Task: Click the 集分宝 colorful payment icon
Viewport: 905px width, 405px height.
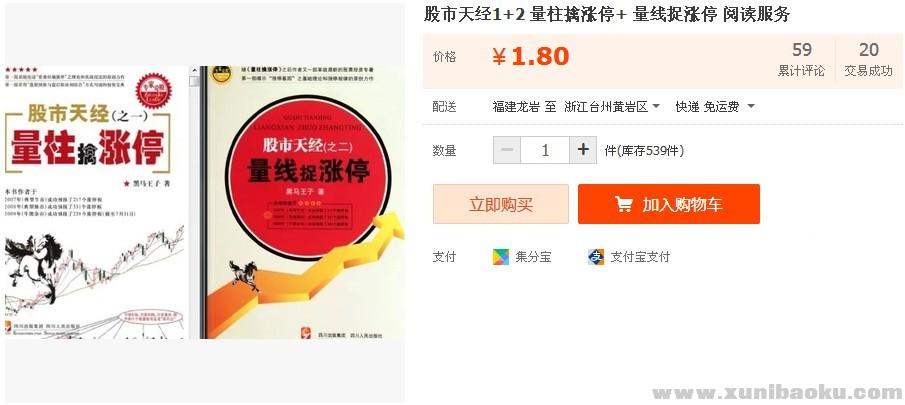Action: (501, 257)
